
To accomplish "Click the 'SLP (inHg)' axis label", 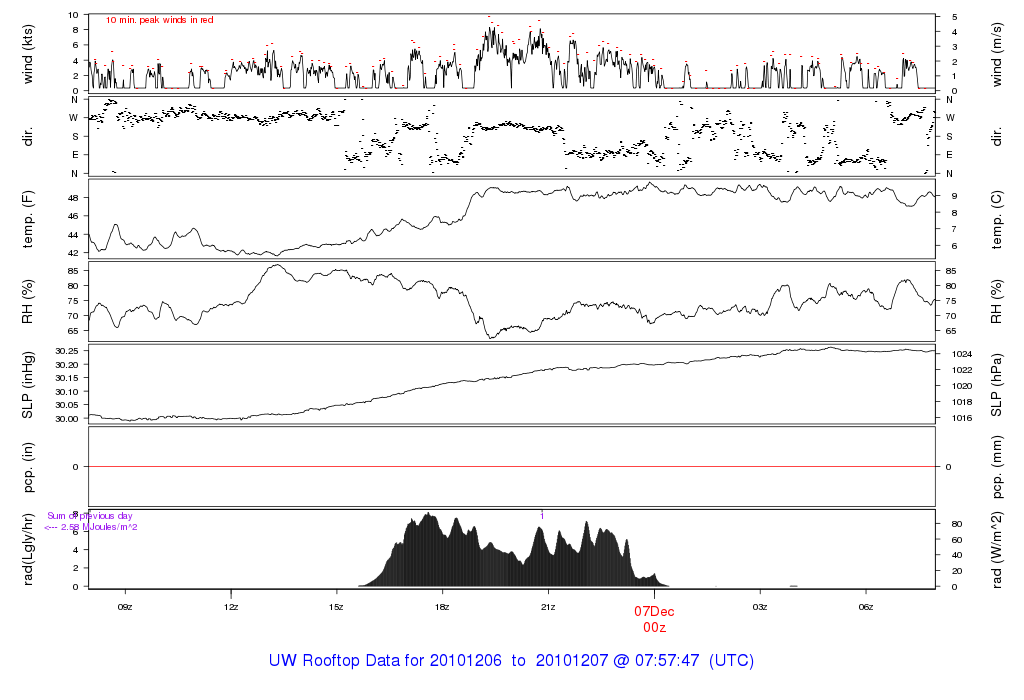I will click(27, 385).
